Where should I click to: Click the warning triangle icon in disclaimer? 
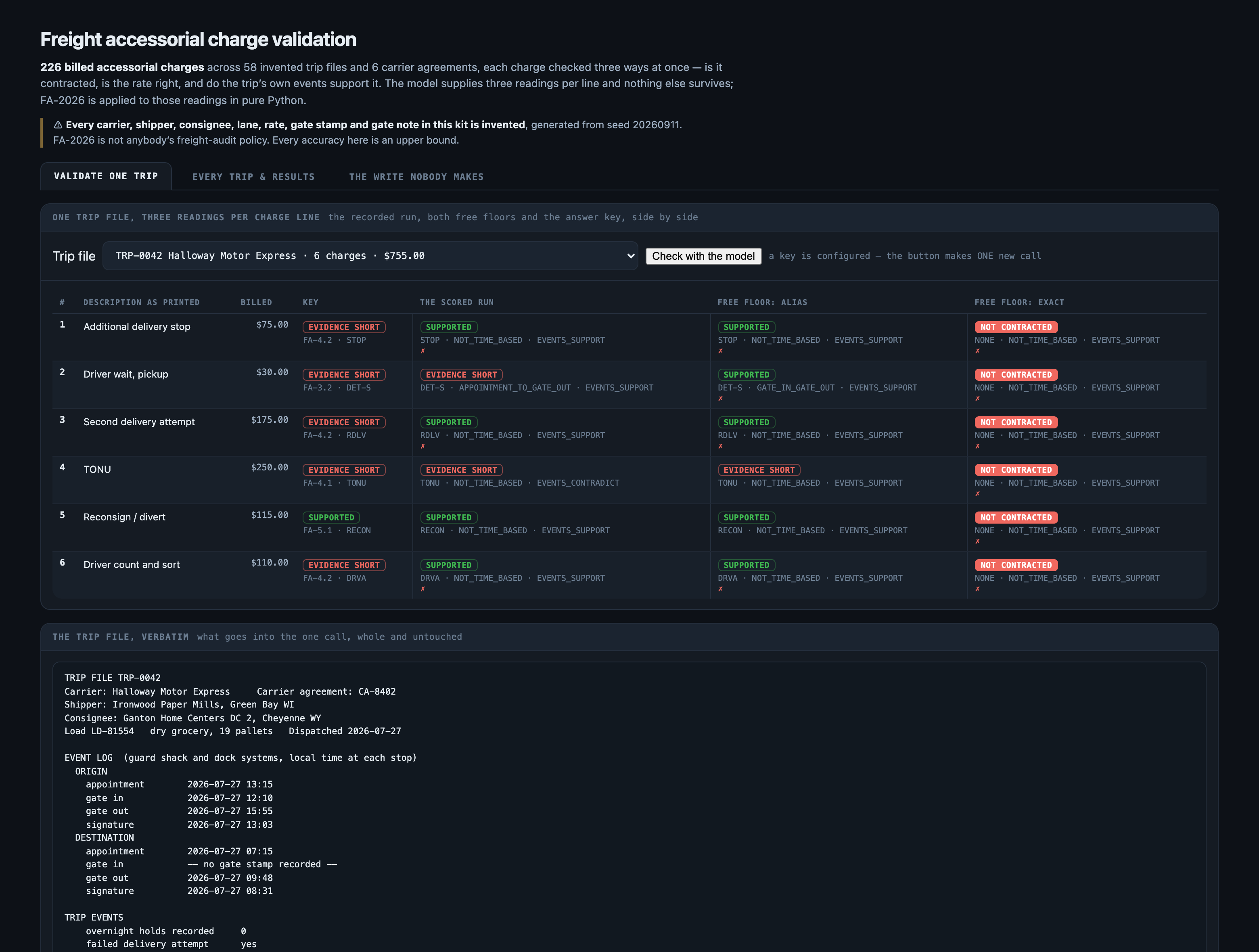click(57, 125)
